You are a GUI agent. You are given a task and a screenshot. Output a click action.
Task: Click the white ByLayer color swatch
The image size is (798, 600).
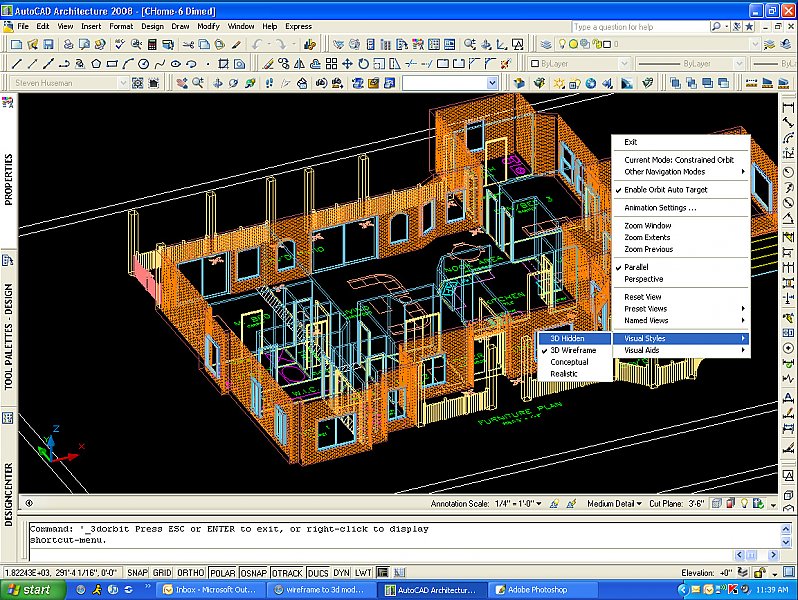535,64
